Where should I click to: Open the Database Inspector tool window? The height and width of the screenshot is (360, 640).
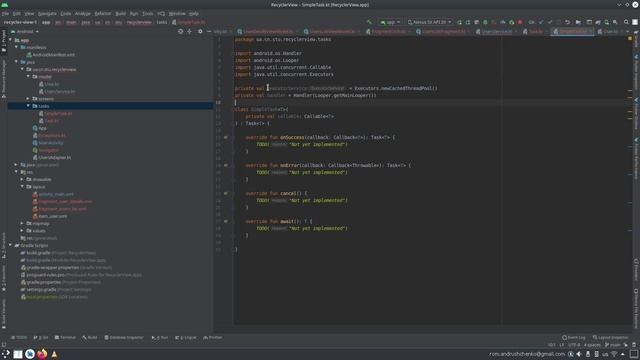pos(124,338)
